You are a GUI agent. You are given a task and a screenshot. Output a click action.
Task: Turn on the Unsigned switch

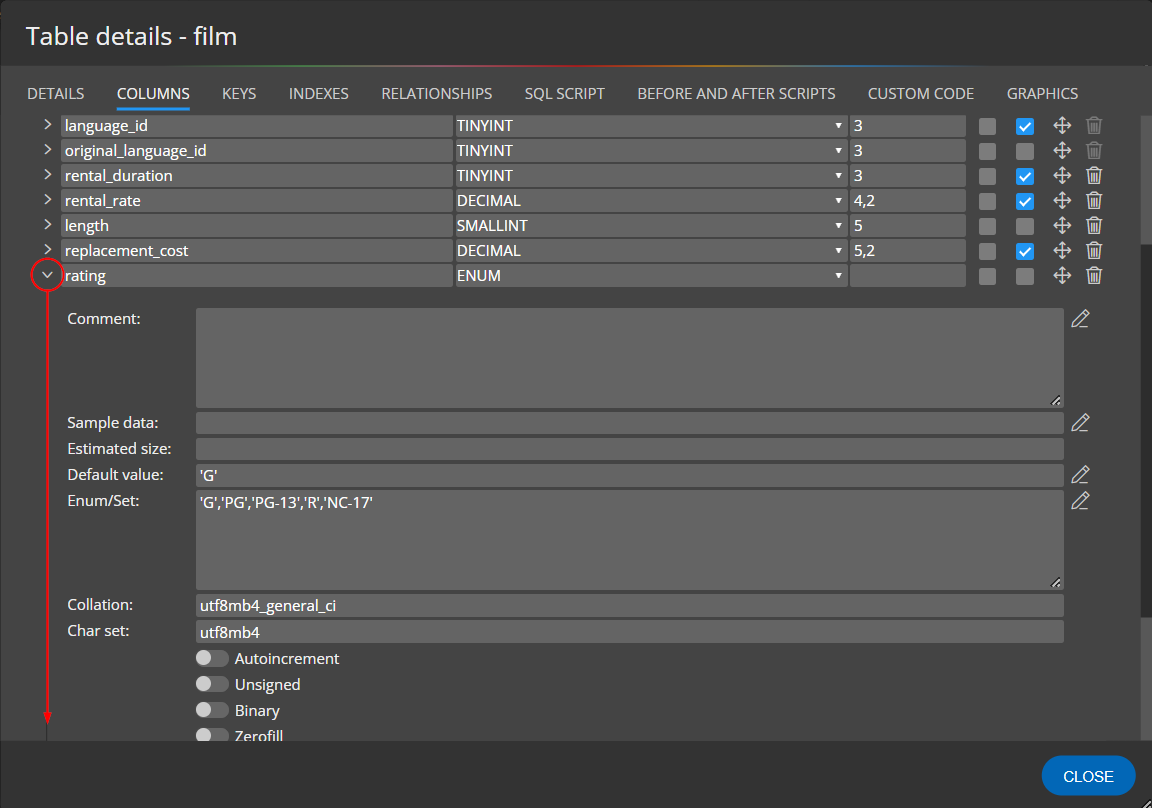(x=212, y=684)
